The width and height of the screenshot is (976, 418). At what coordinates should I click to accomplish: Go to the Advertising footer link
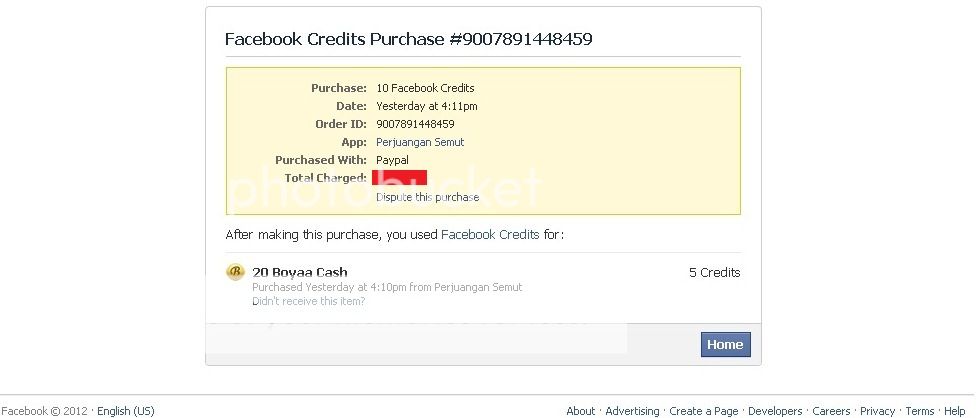point(632,411)
